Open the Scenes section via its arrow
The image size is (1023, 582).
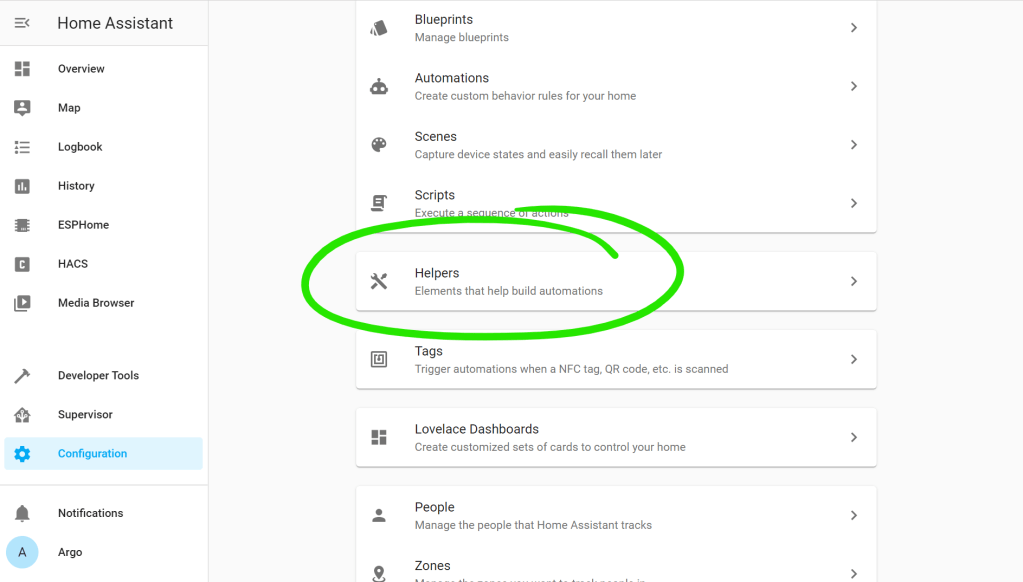coord(854,144)
